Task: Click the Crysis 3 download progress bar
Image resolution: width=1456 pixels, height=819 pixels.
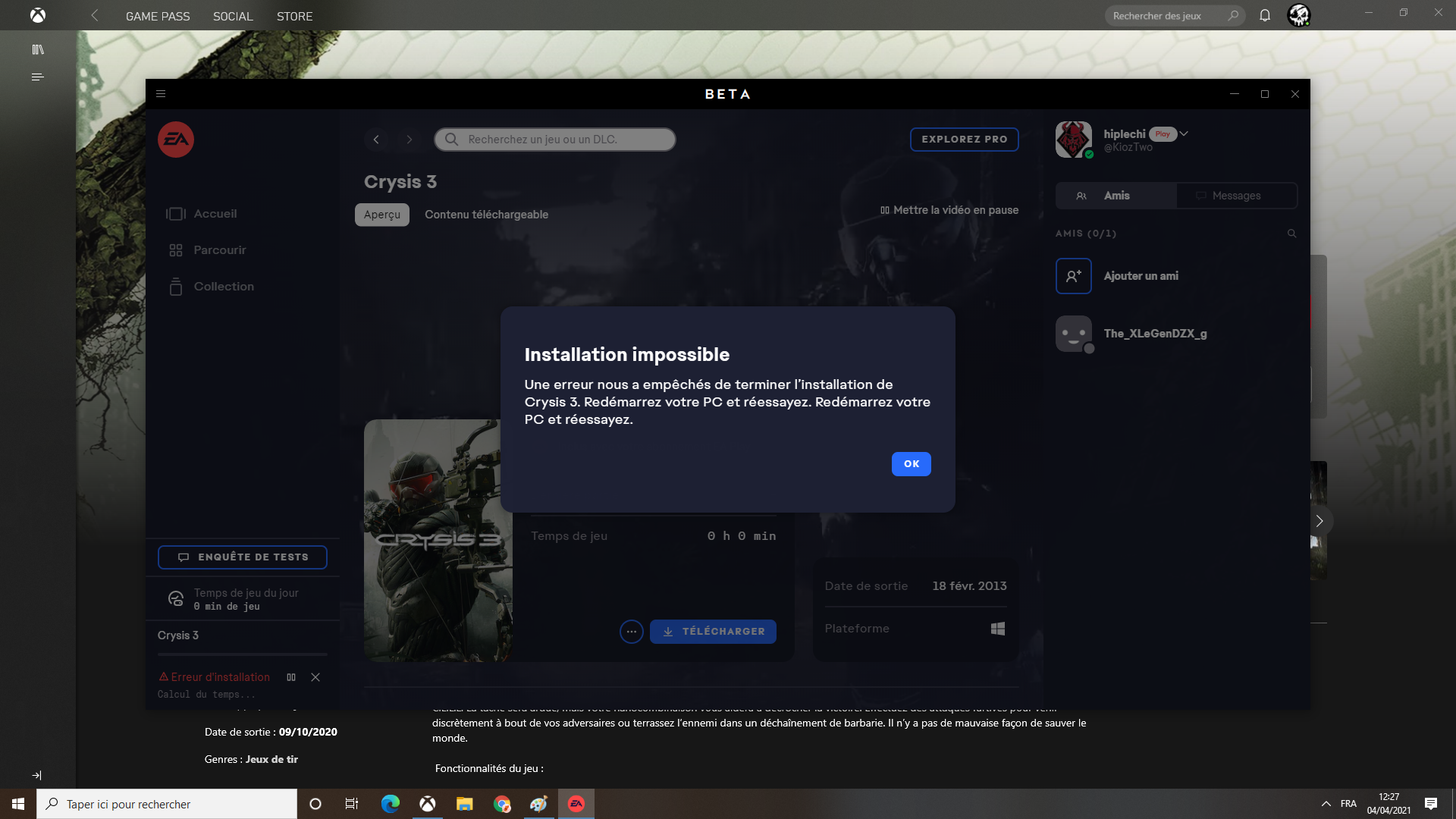Action: [243, 654]
